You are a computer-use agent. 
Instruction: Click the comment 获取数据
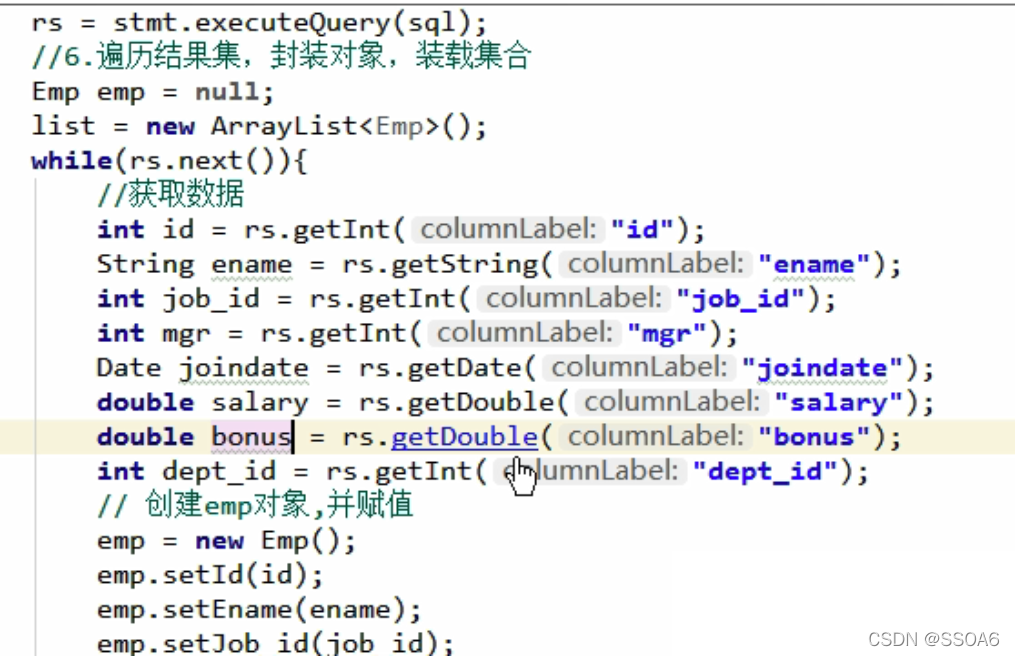coord(171,194)
